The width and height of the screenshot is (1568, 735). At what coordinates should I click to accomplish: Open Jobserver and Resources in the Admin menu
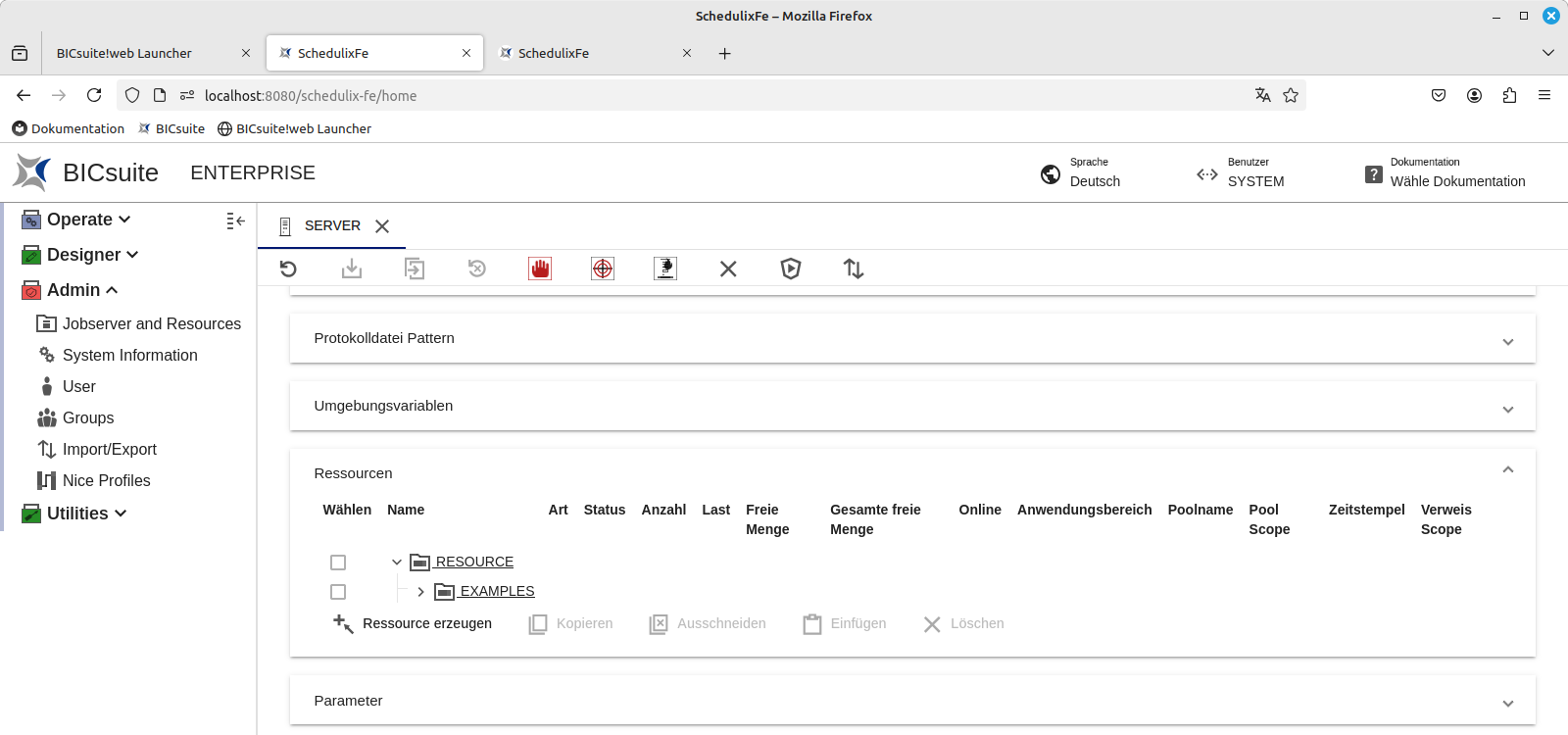click(x=151, y=323)
